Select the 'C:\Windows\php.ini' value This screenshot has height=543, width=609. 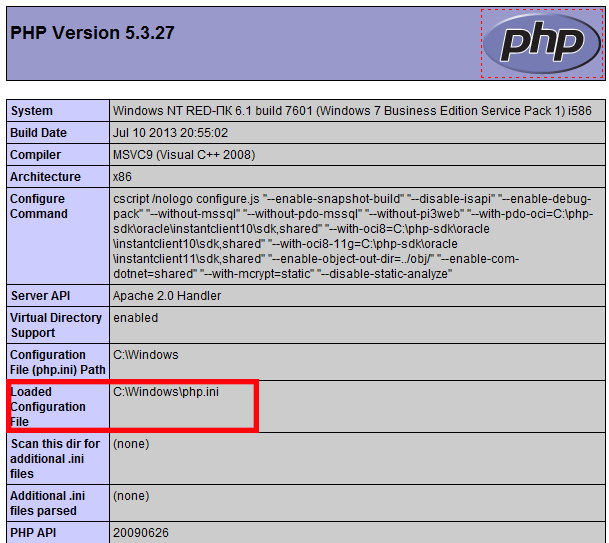coord(166,392)
